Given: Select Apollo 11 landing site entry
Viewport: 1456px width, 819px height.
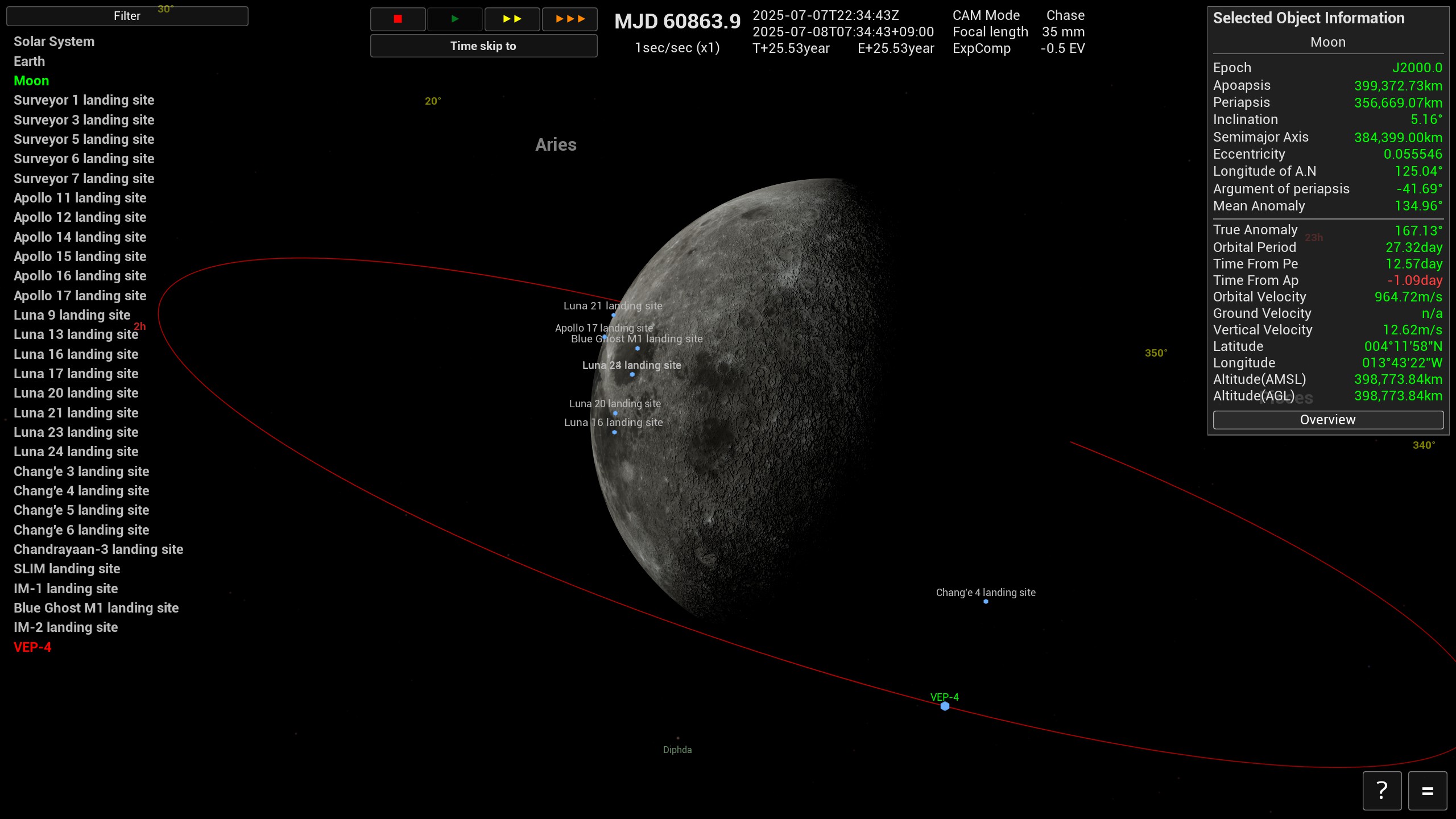Looking at the screenshot, I should (80, 198).
